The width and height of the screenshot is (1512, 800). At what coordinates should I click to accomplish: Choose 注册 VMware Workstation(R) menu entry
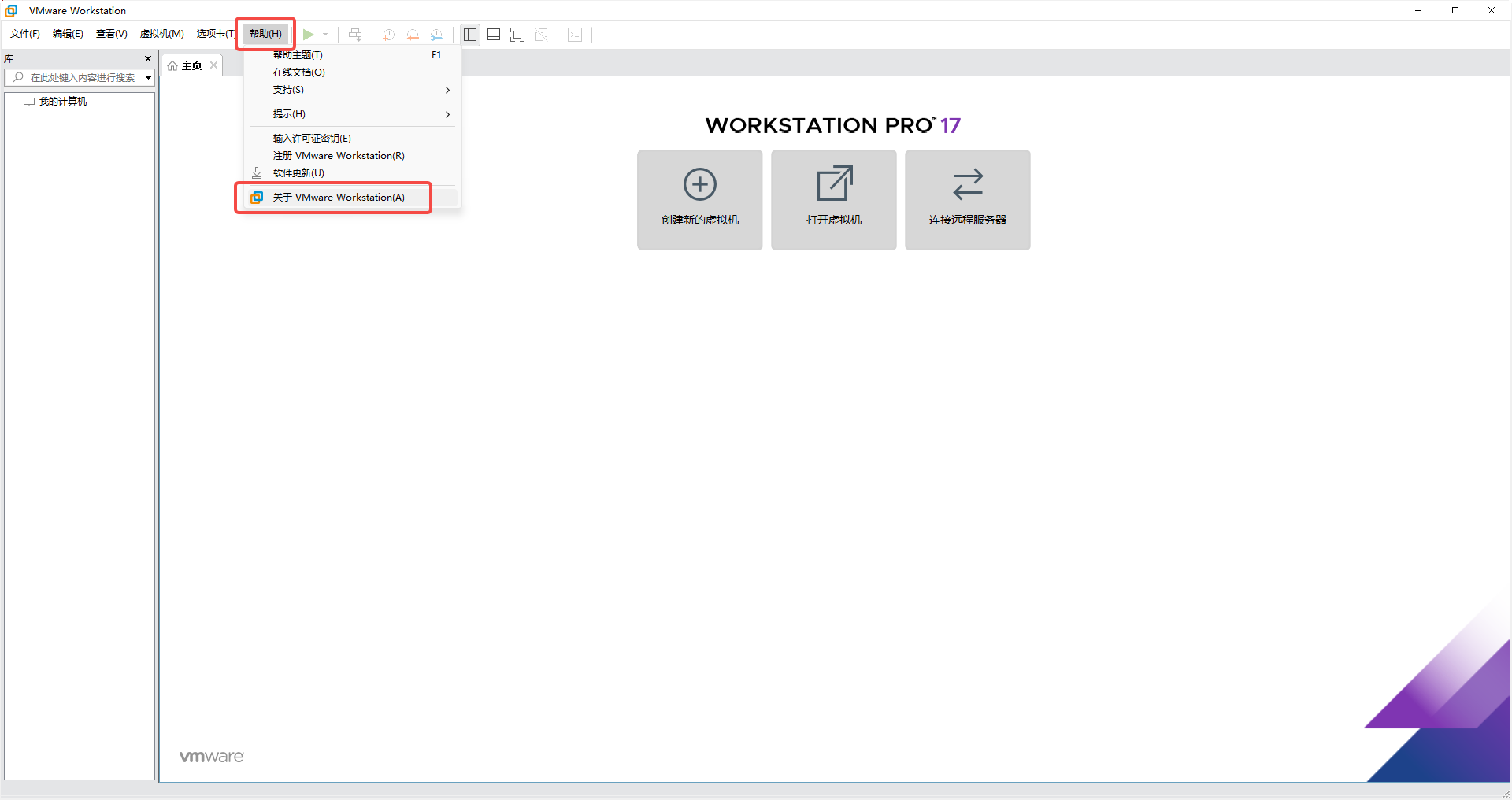[x=353, y=156]
